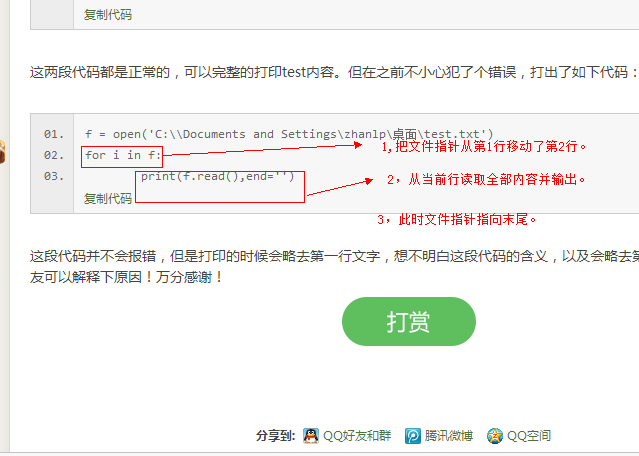The height and width of the screenshot is (456, 639).
Task: Click code line f = open(...)
Action: click(x=289, y=134)
